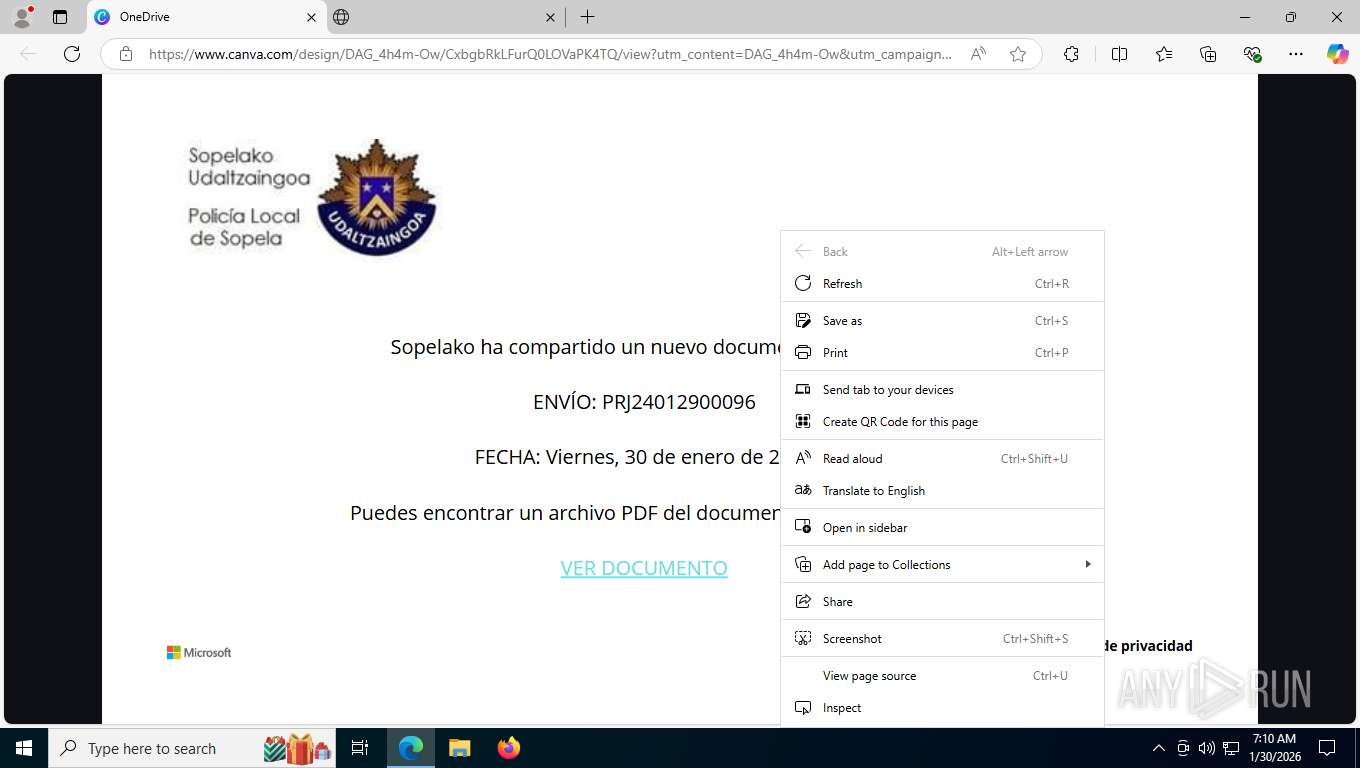
Task: Choose Refresh in the context menu
Action: tap(942, 283)
